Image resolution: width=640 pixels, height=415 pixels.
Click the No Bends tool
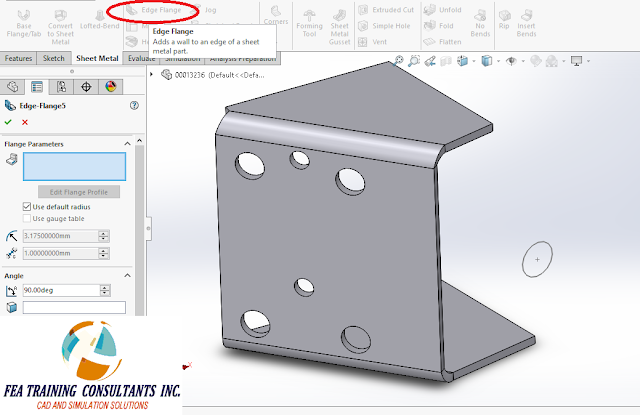pyautogui.click(x=480, y=23)
